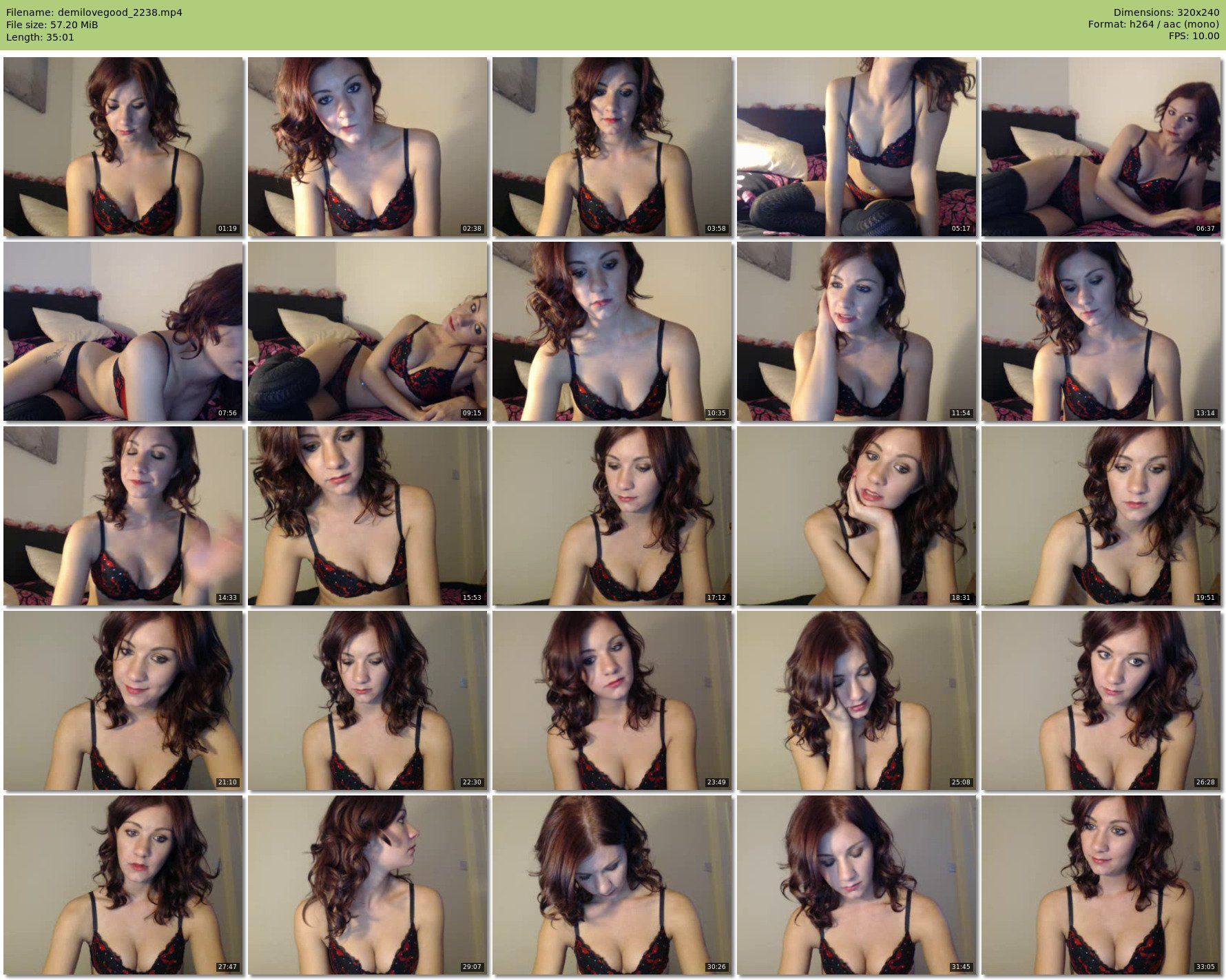Open the thumbnail stamped 33:05
1226x980 pixels.
1101,885
